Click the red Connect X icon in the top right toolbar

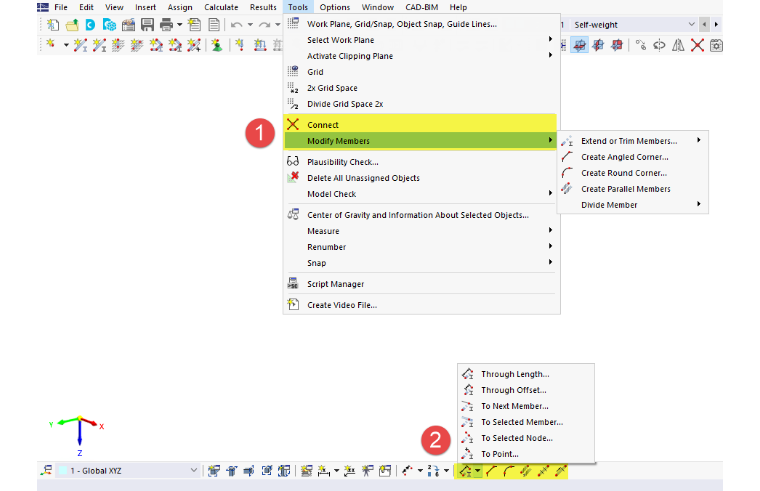(x=697, y=45)
